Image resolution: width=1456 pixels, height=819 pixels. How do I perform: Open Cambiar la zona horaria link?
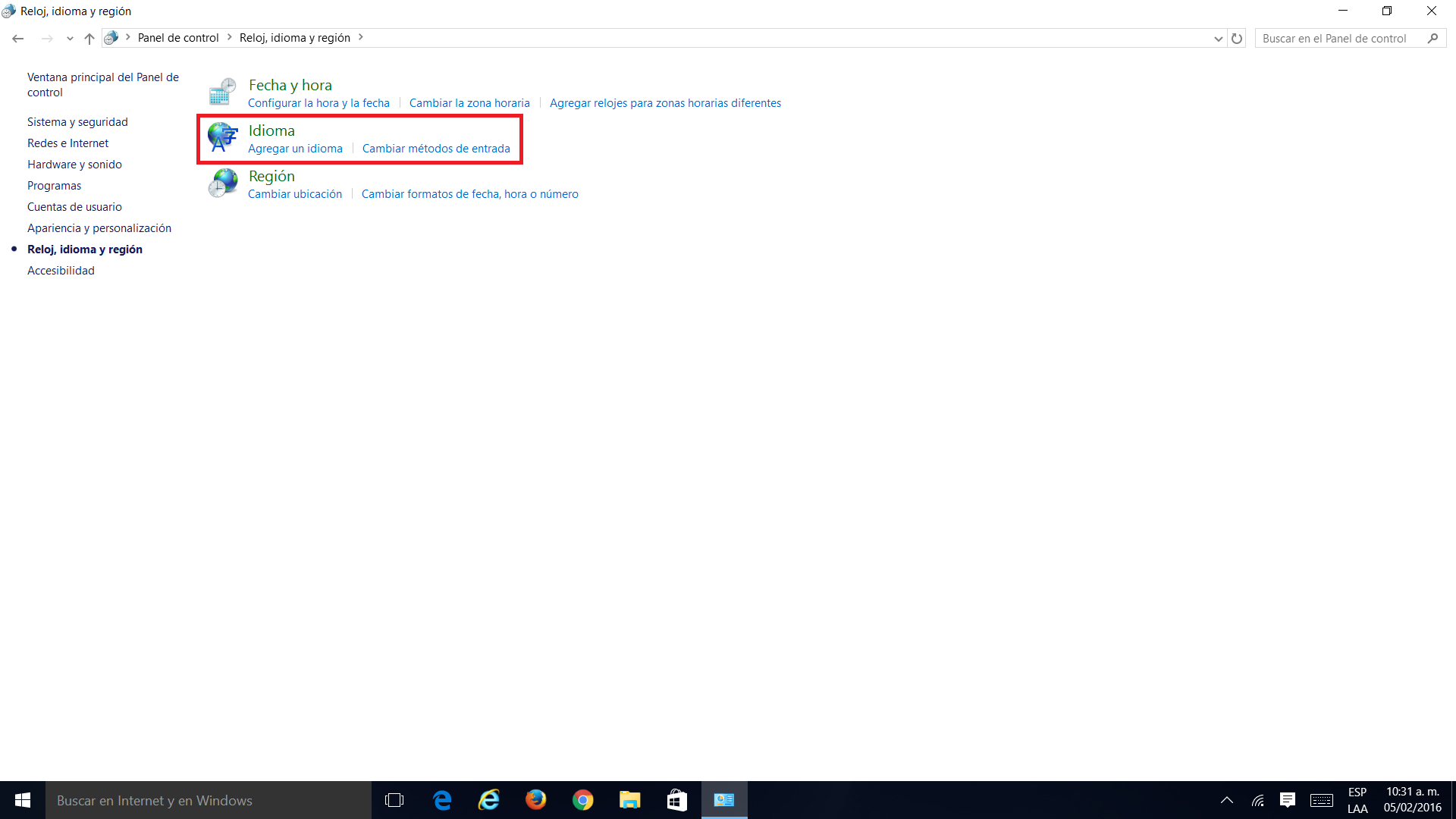point(469,103)
